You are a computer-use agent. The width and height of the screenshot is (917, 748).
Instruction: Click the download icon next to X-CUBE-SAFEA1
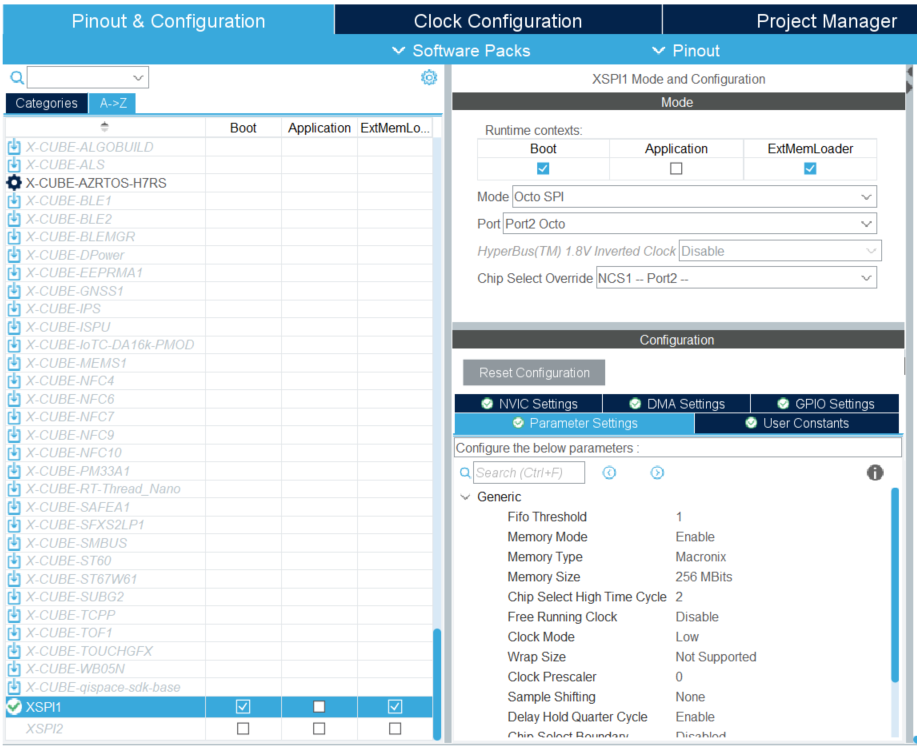click(x=14, y=507)
